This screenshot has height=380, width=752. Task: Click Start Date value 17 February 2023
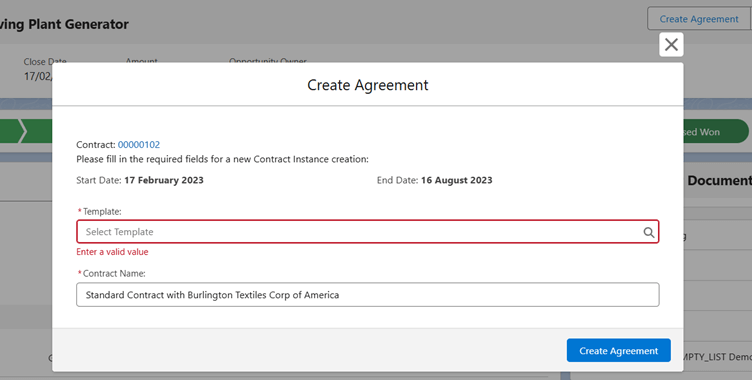tap(164, 180)
